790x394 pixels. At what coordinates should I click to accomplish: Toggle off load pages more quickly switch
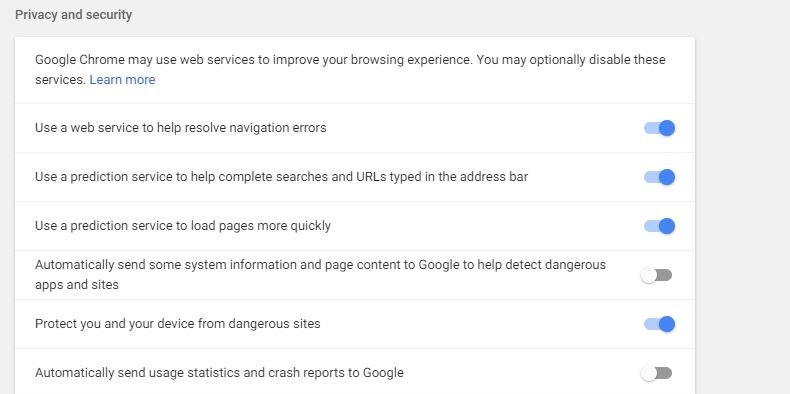(x=659, y=226)
